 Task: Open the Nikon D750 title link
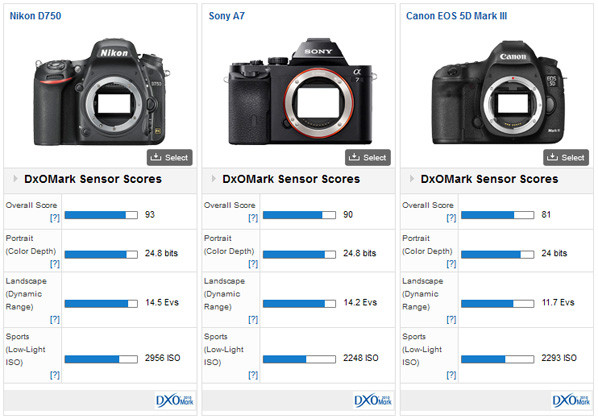(x=35, y=16)
